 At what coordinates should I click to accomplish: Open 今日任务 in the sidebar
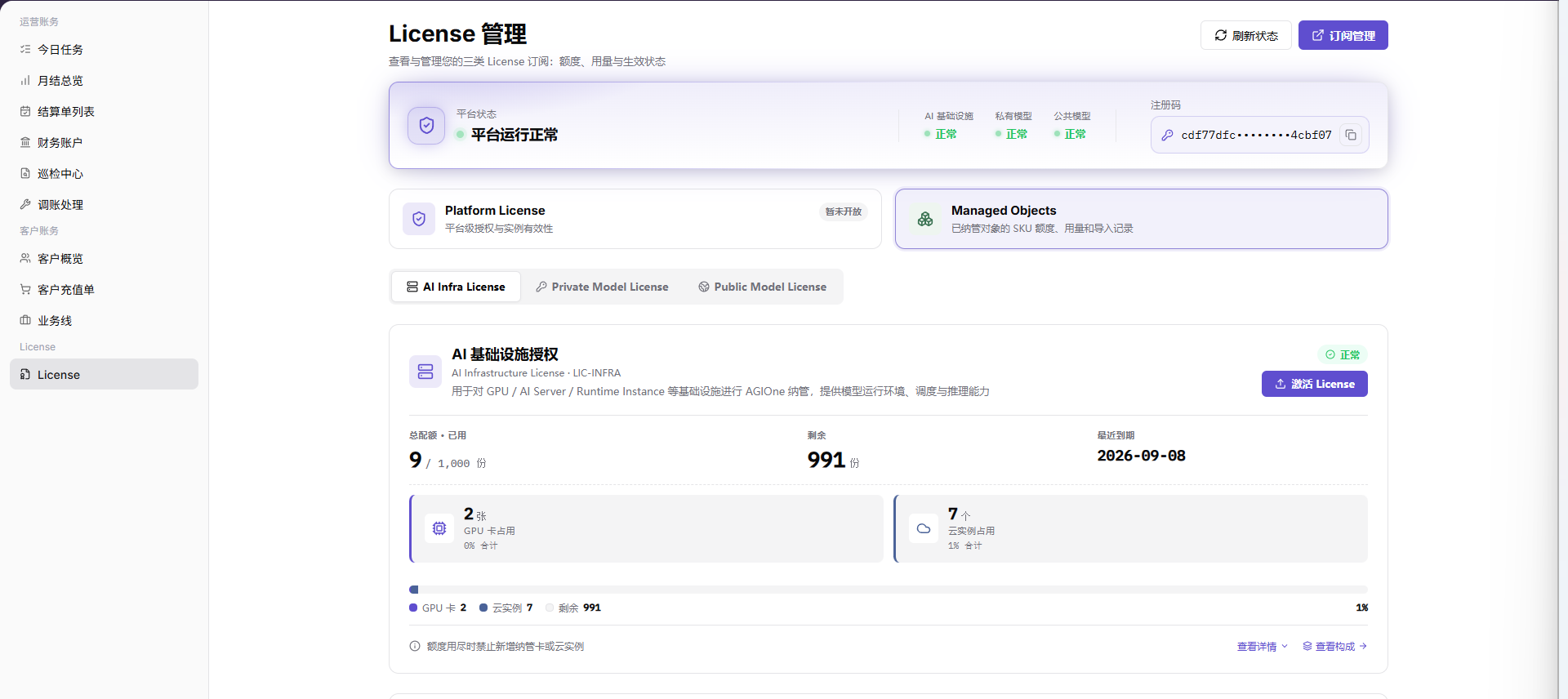(x=104, y=50)
